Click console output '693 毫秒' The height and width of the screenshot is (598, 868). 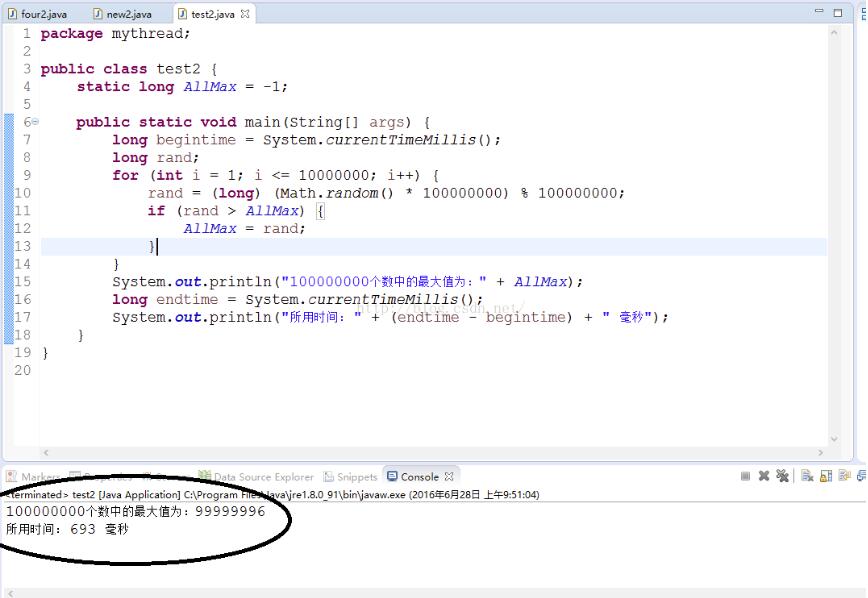click(100, 529)
